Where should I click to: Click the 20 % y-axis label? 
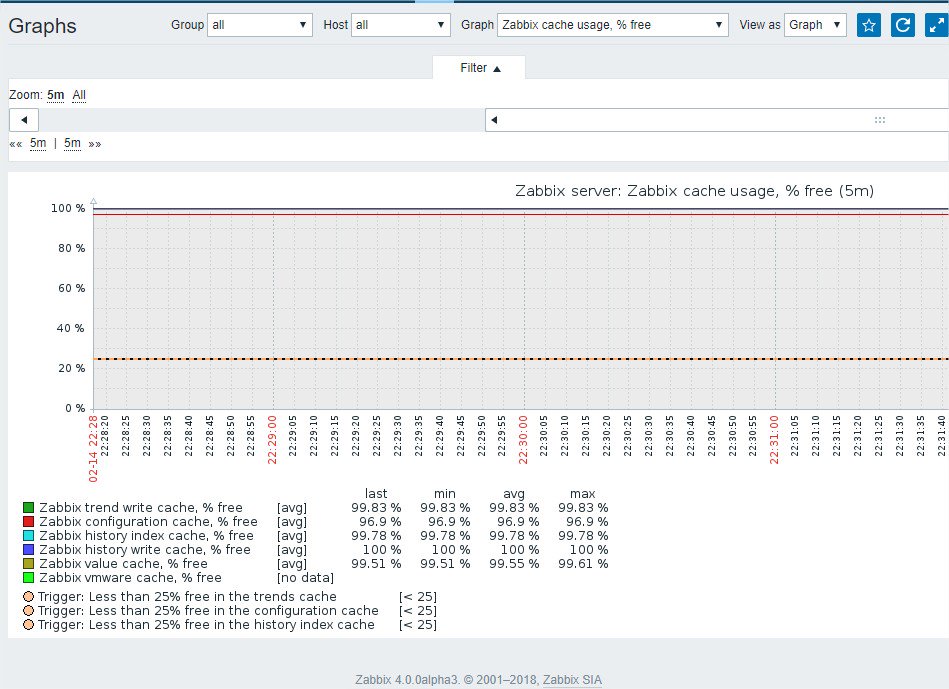pyautogui.click(x=71, y=368)
